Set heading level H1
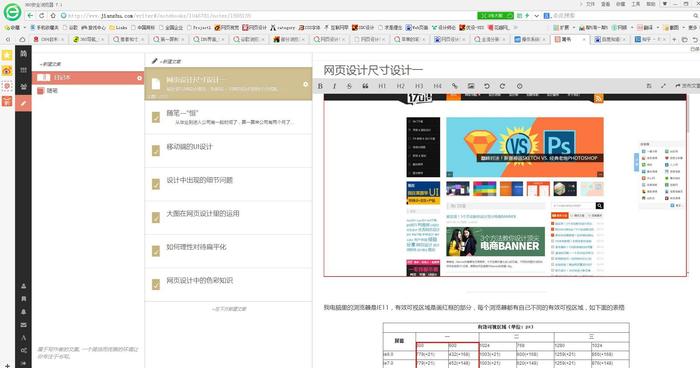This screenshot has width=700, height=368. (382, 86)
